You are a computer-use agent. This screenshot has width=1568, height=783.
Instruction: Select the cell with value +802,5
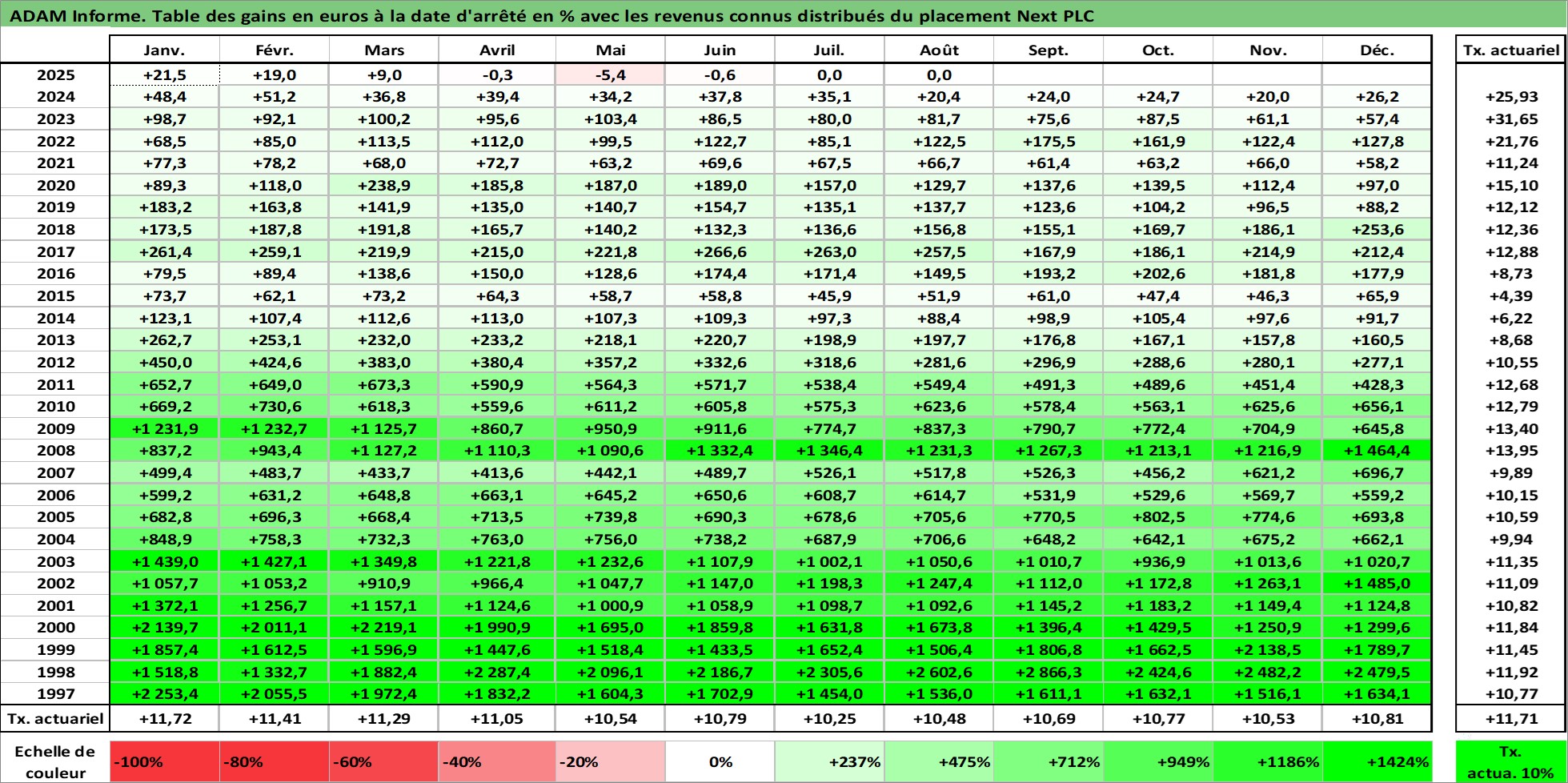[x=1158, y=517]
